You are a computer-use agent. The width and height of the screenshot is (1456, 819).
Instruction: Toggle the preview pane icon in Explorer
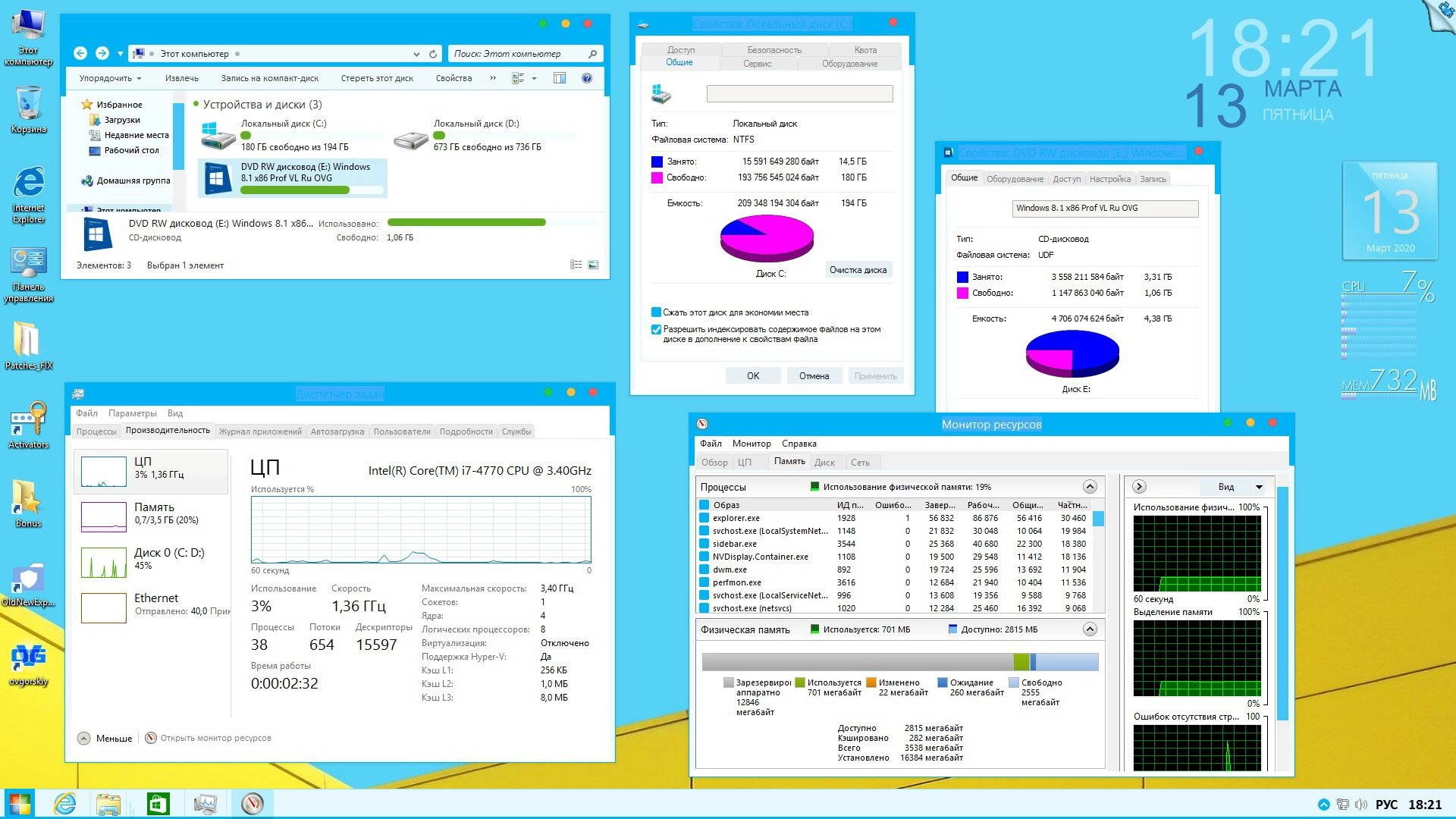tap(560, 78)
